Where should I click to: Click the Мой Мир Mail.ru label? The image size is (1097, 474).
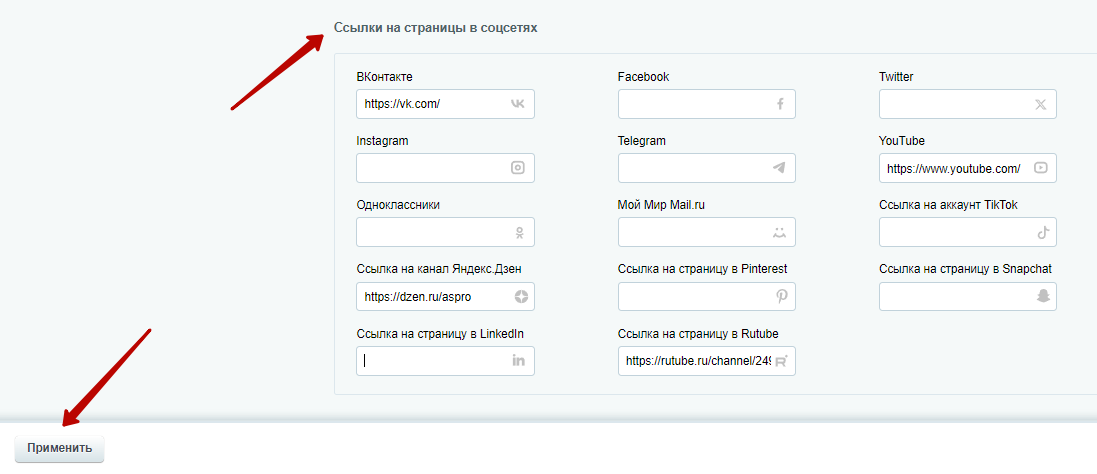[x=660, y=205]
